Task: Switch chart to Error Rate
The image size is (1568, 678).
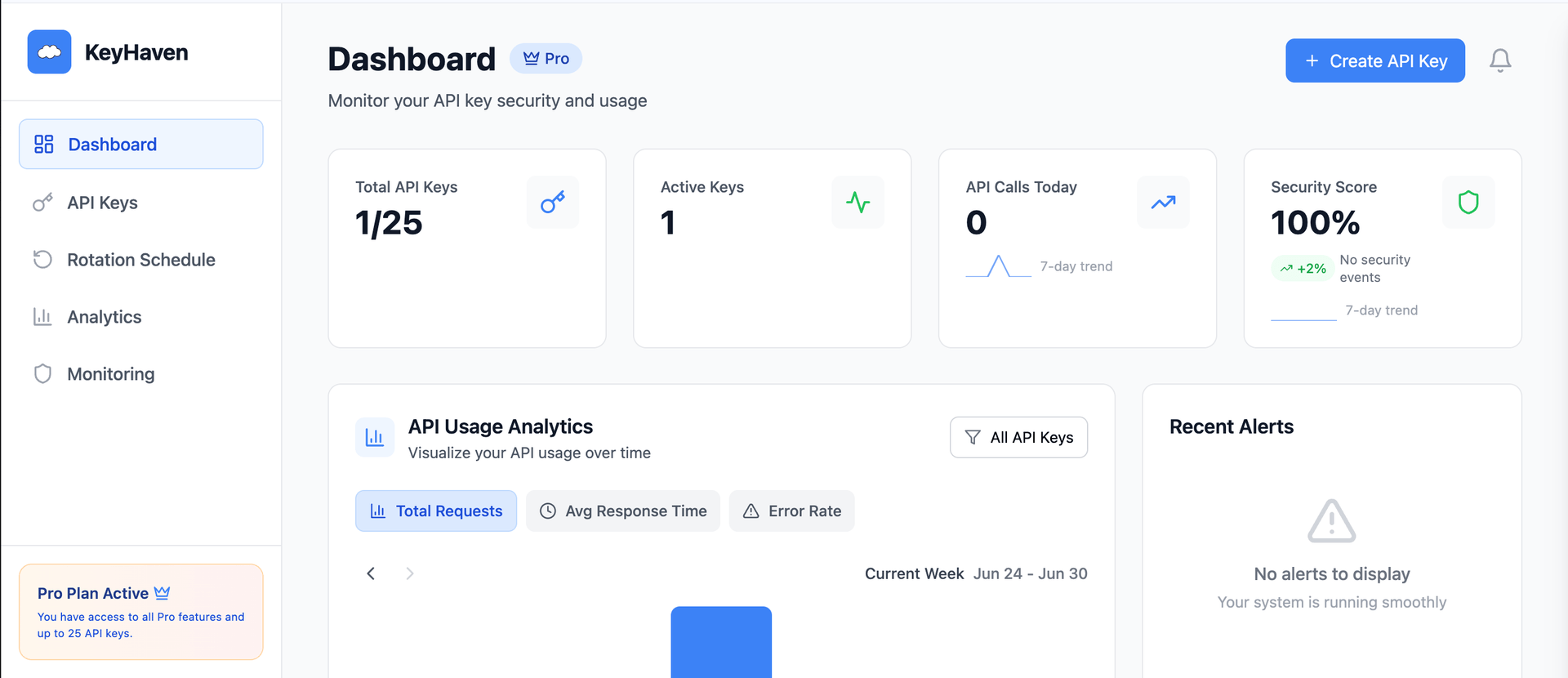Action: coord(791,511)
